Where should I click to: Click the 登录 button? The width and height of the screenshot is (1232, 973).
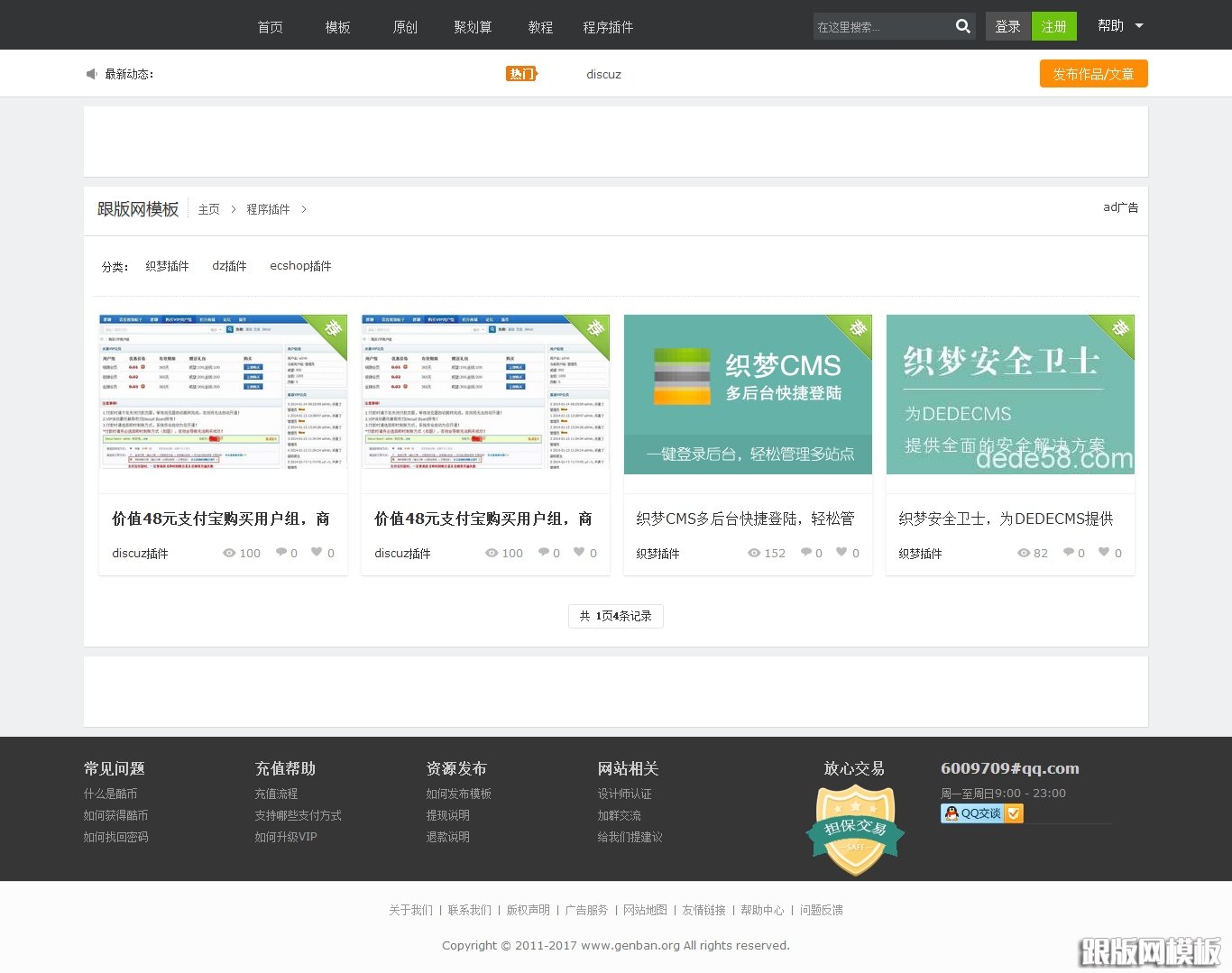tap(1007, 26)
